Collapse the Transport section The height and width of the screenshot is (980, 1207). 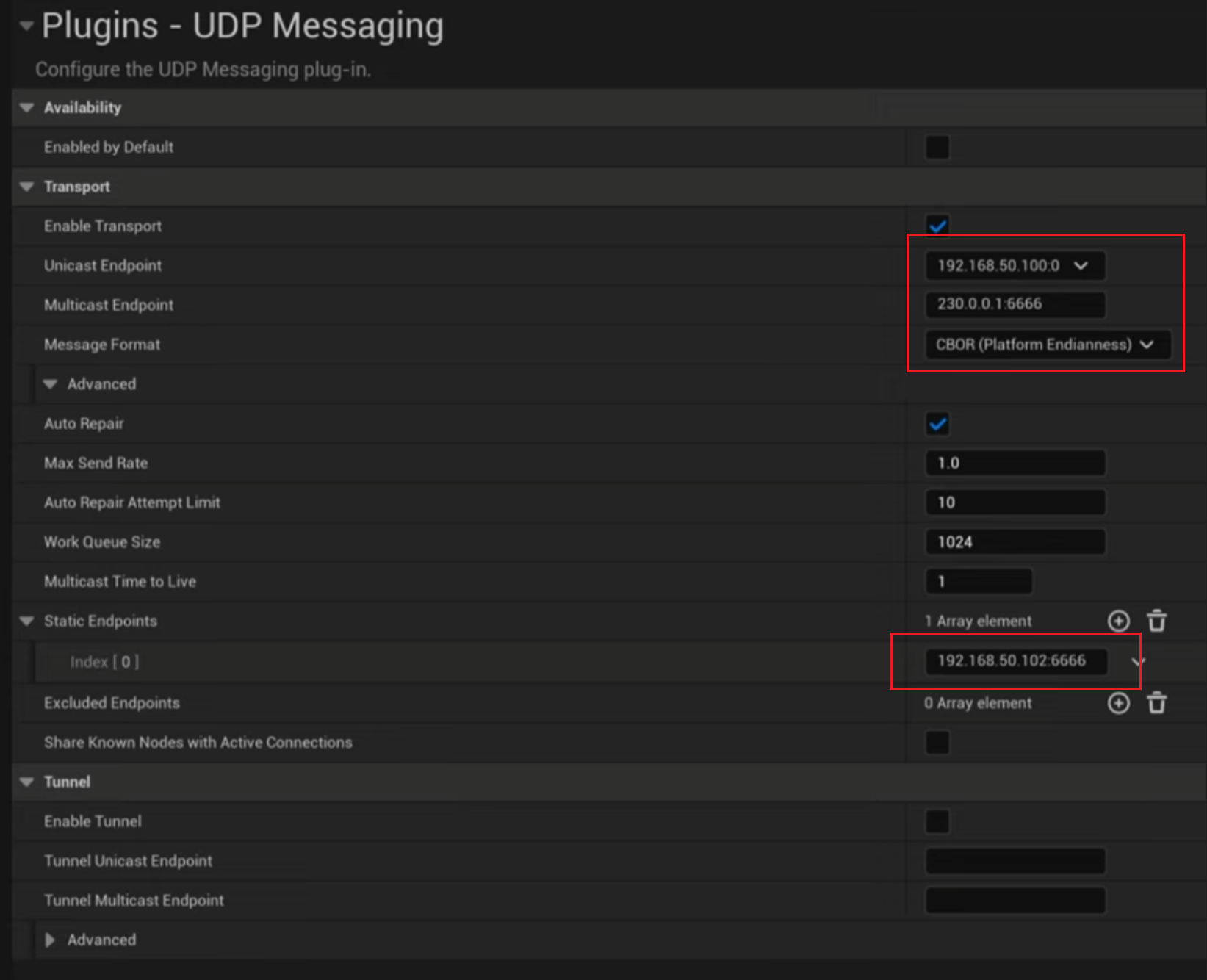pyautogui.click(x=26, y=187)
